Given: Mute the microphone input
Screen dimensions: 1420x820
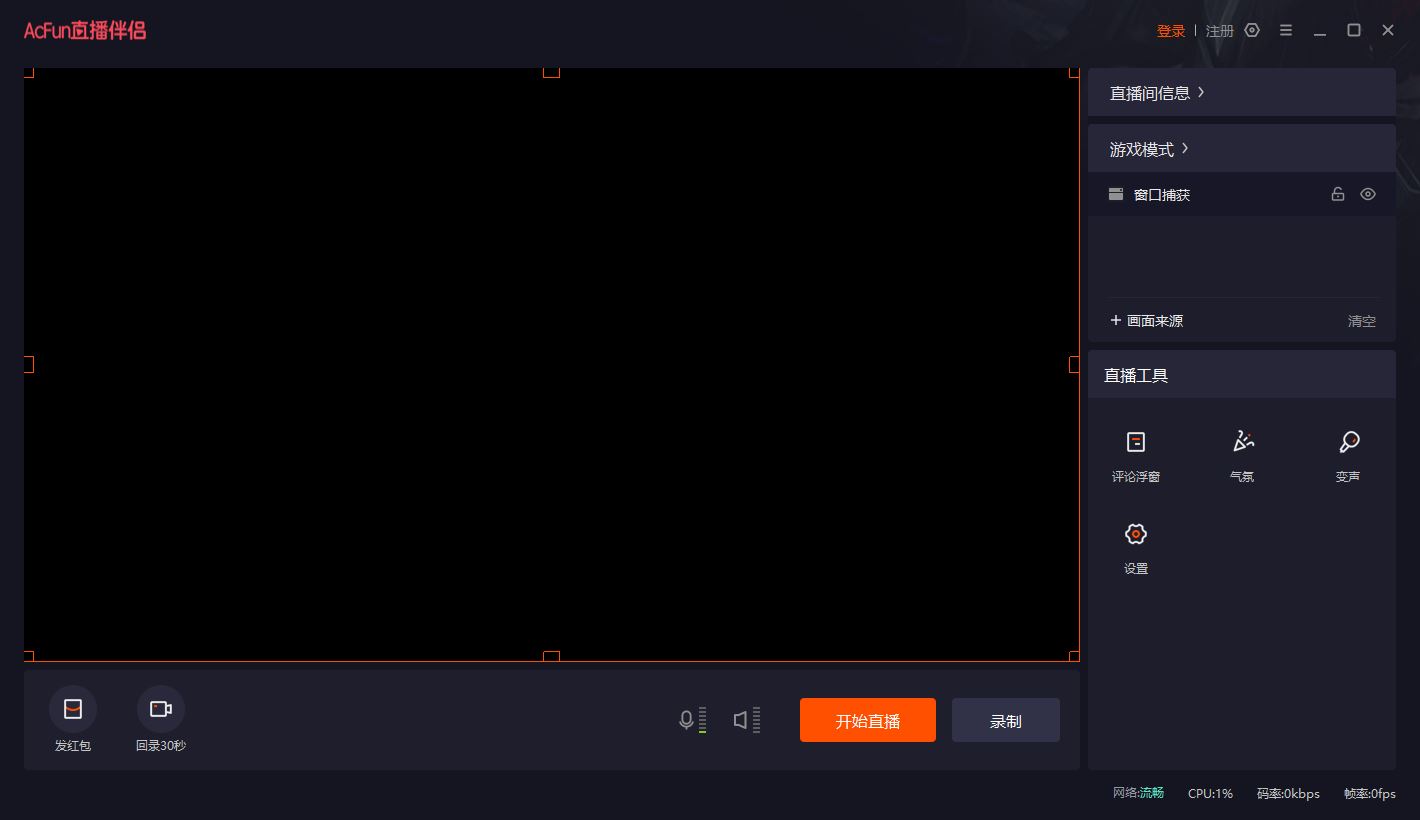Looking at the screenshot, I should 688,719.
